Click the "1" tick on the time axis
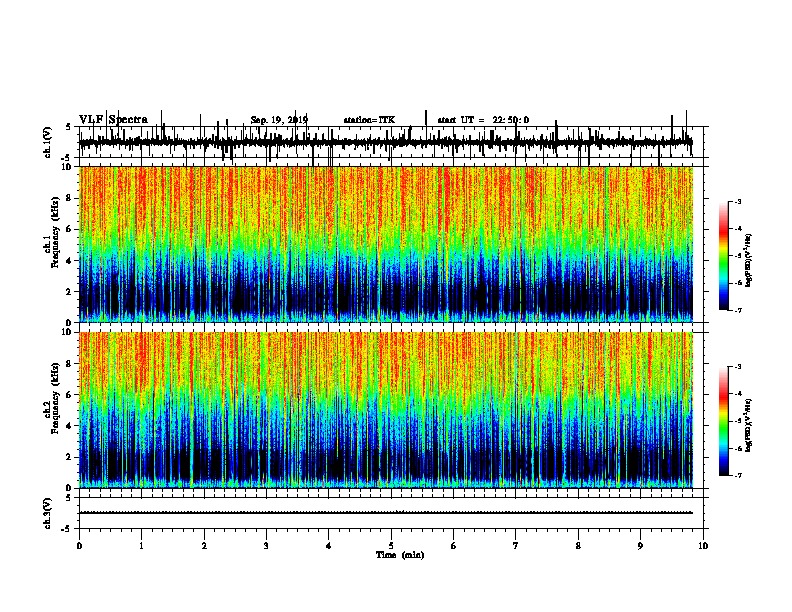Image resolution: width=792 pixels, height=612 pixels. [141, 545]
